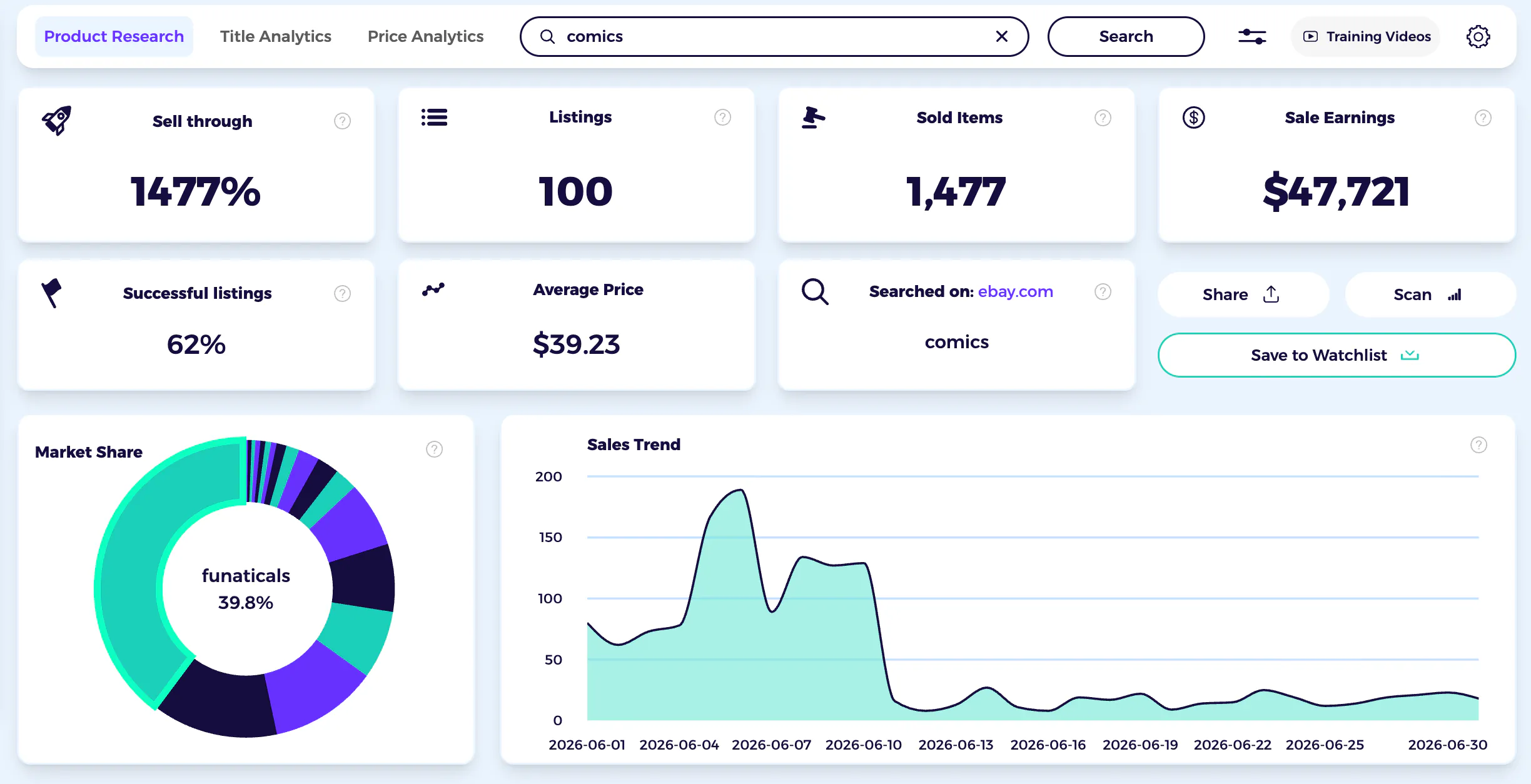This screenshot has width=1531, height=784.
Task: Click the Sell through rocket icon
Action: click(57, 120)
